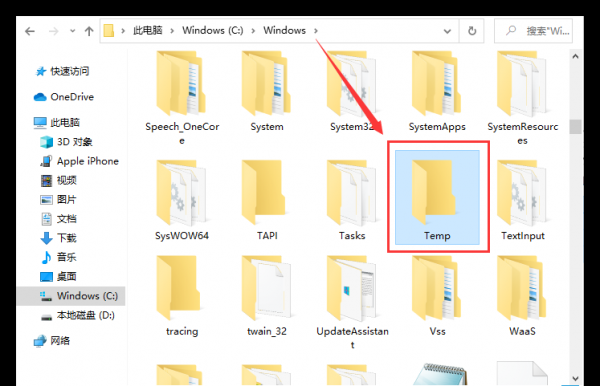This screenshot has width=600, height=386.
Task: Open 视频 folder in the sidebar
Action: click(59, 180)
